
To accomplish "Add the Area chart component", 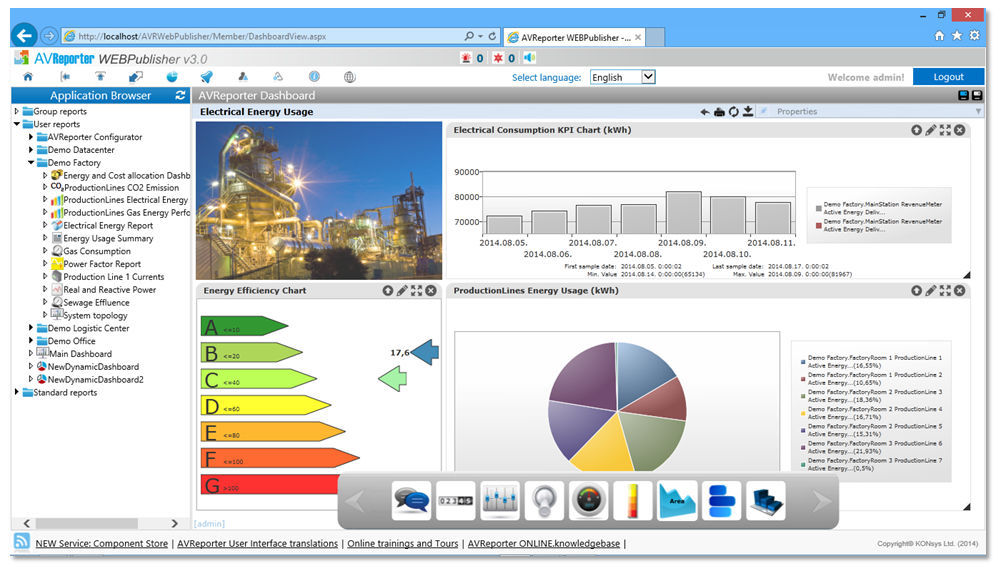I will 677,501.
